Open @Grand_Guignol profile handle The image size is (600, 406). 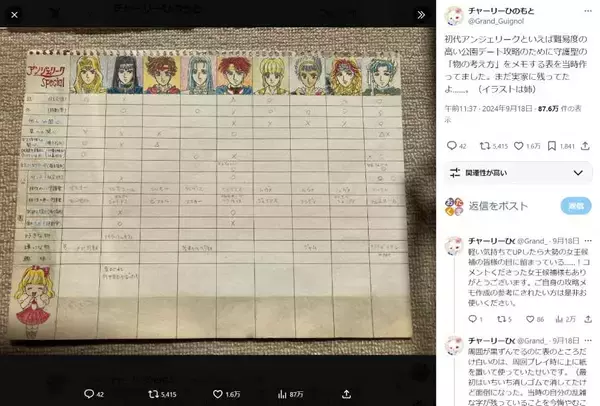tap(496, 21)
